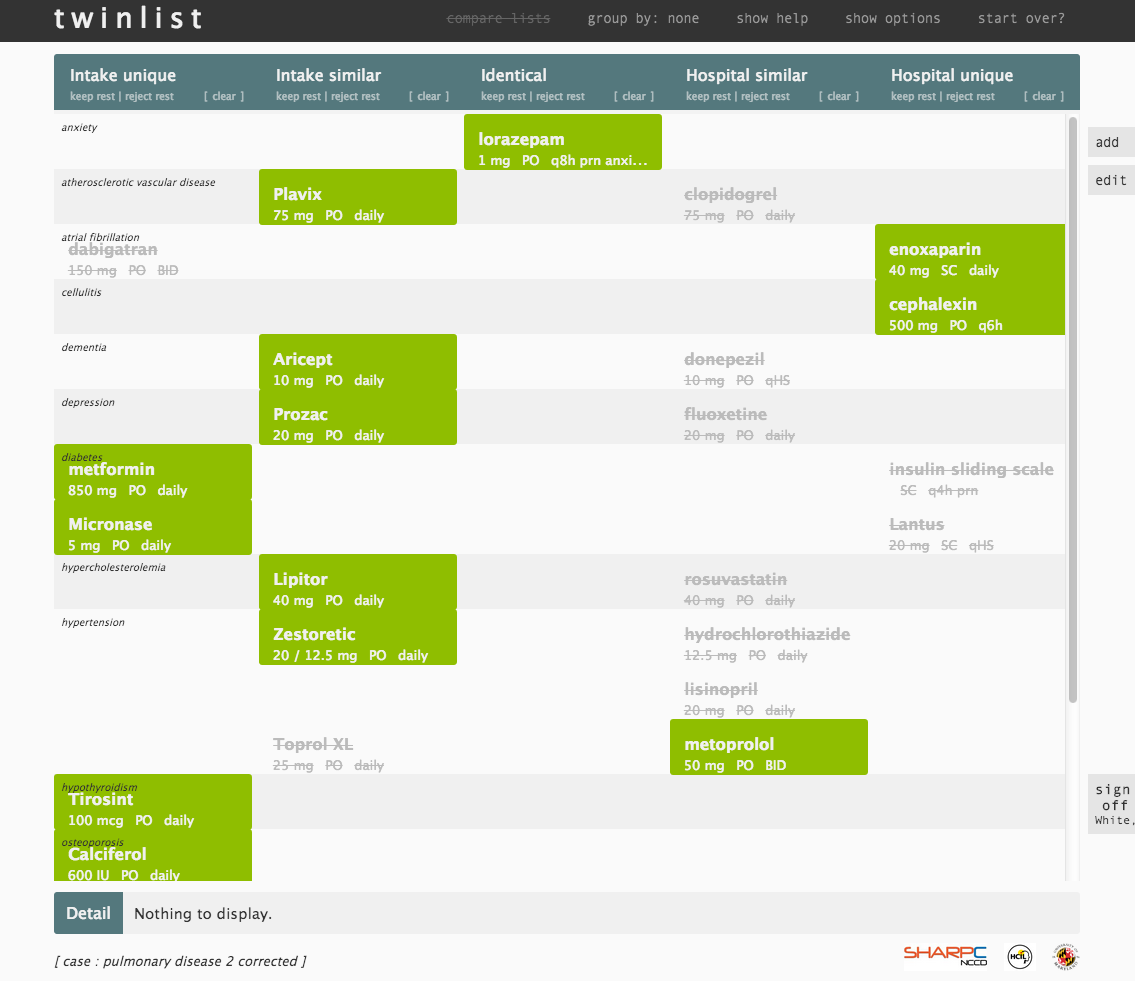
Task: Toggle the rejected rosuvastatin 40 mg item
Action: (739, 589)
